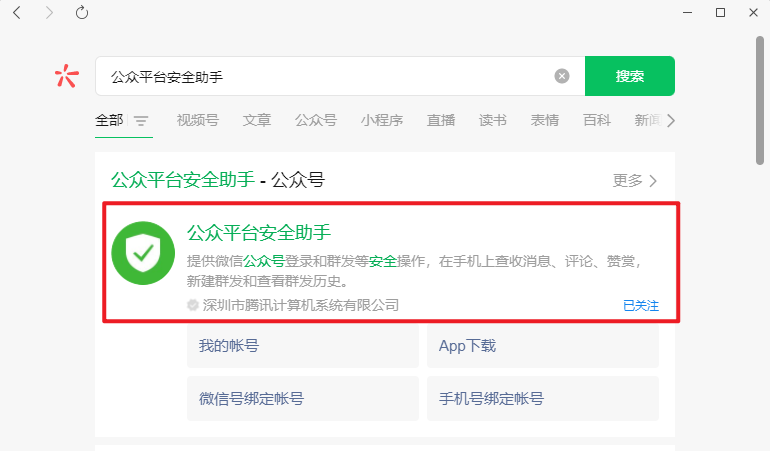Close the search window
This screenshot has height=451, width=770.
point(753,12)
